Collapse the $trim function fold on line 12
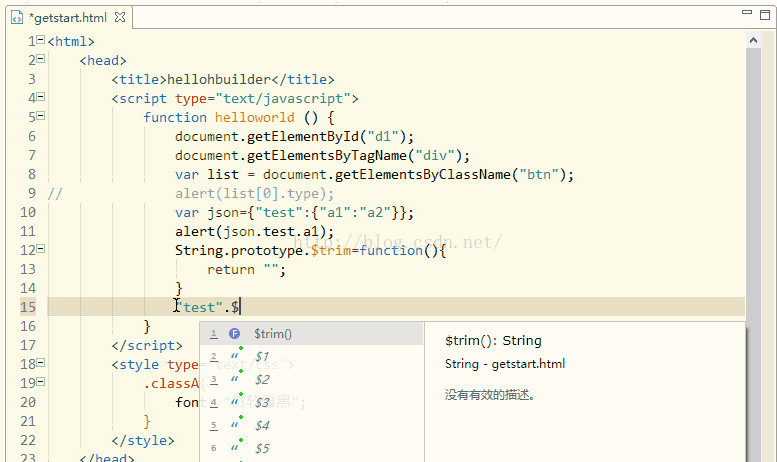 click(x=41, y=248)
